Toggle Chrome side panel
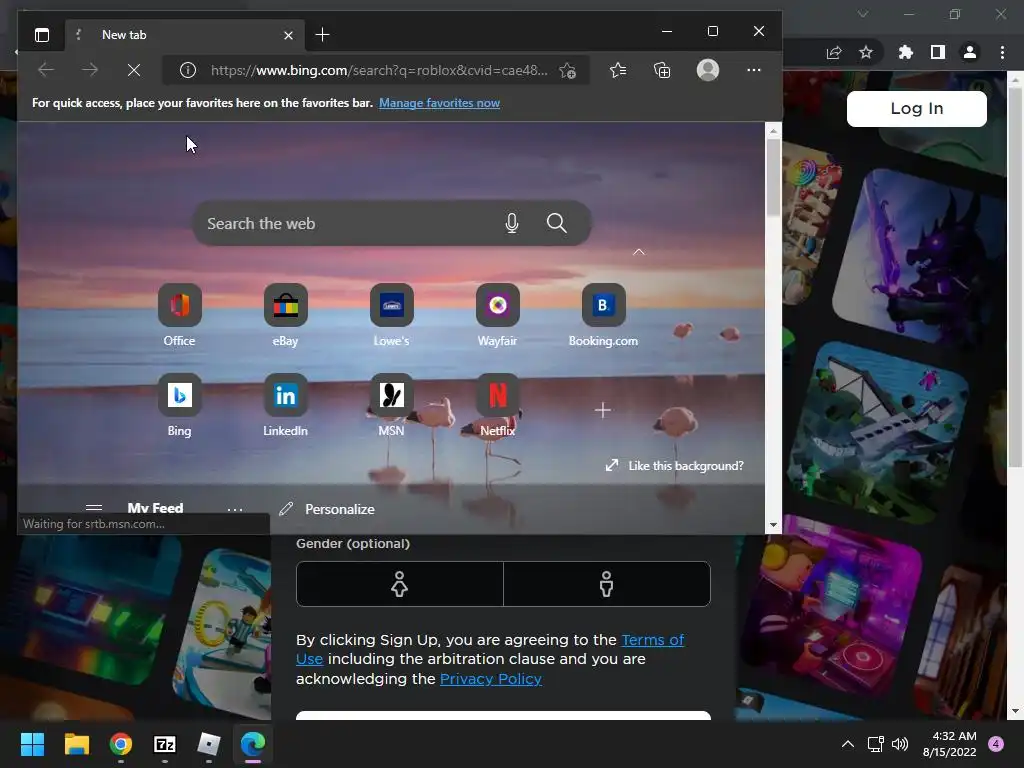Image resolution: width=1024 pixels, height=768 pixels. coord(938,52)
